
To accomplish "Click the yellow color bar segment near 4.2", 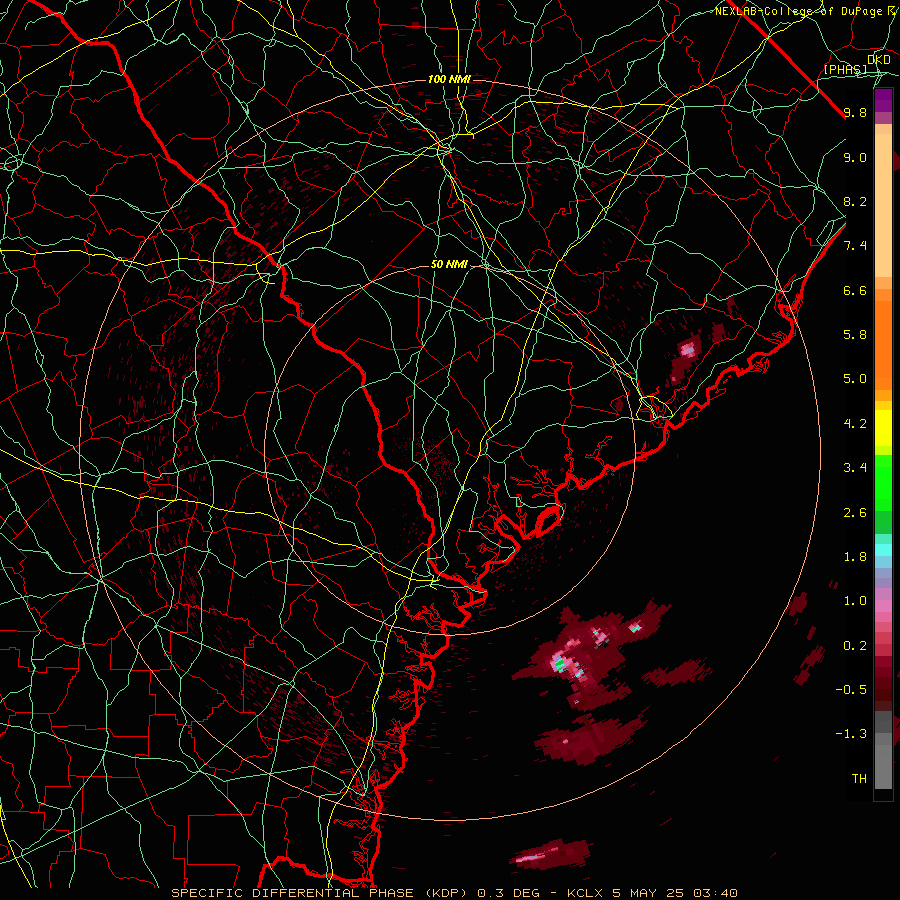I will tap(883, 428).
